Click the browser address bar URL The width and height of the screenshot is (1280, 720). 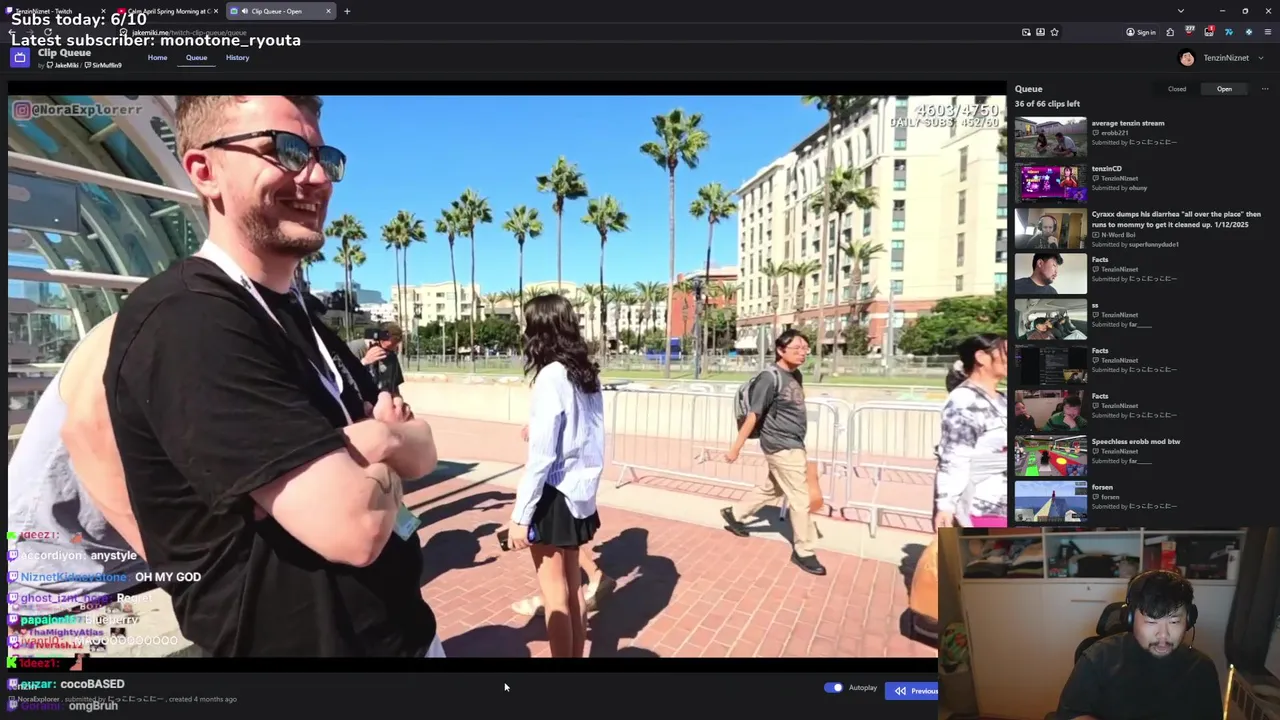[x=189, y=32]
